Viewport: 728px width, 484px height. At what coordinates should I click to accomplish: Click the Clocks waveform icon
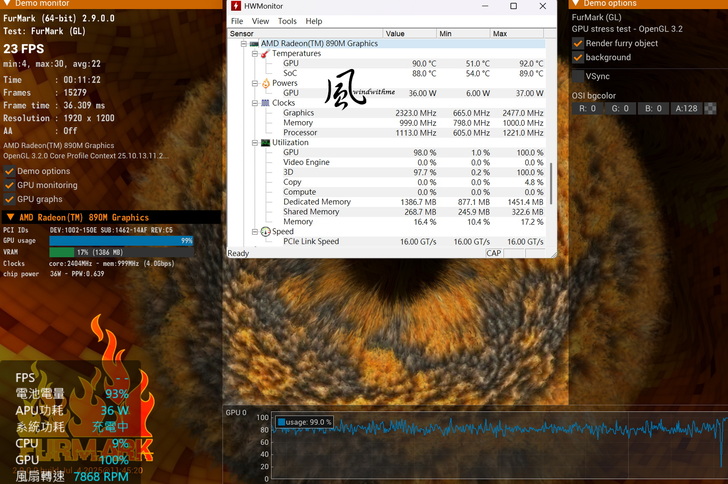265,103
